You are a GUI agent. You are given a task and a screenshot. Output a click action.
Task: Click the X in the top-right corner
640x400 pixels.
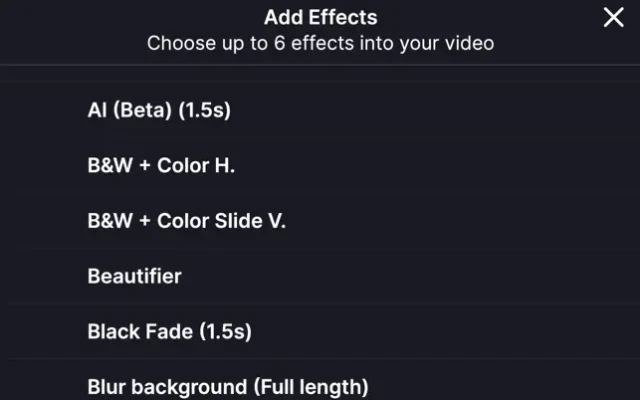[613, 17]
